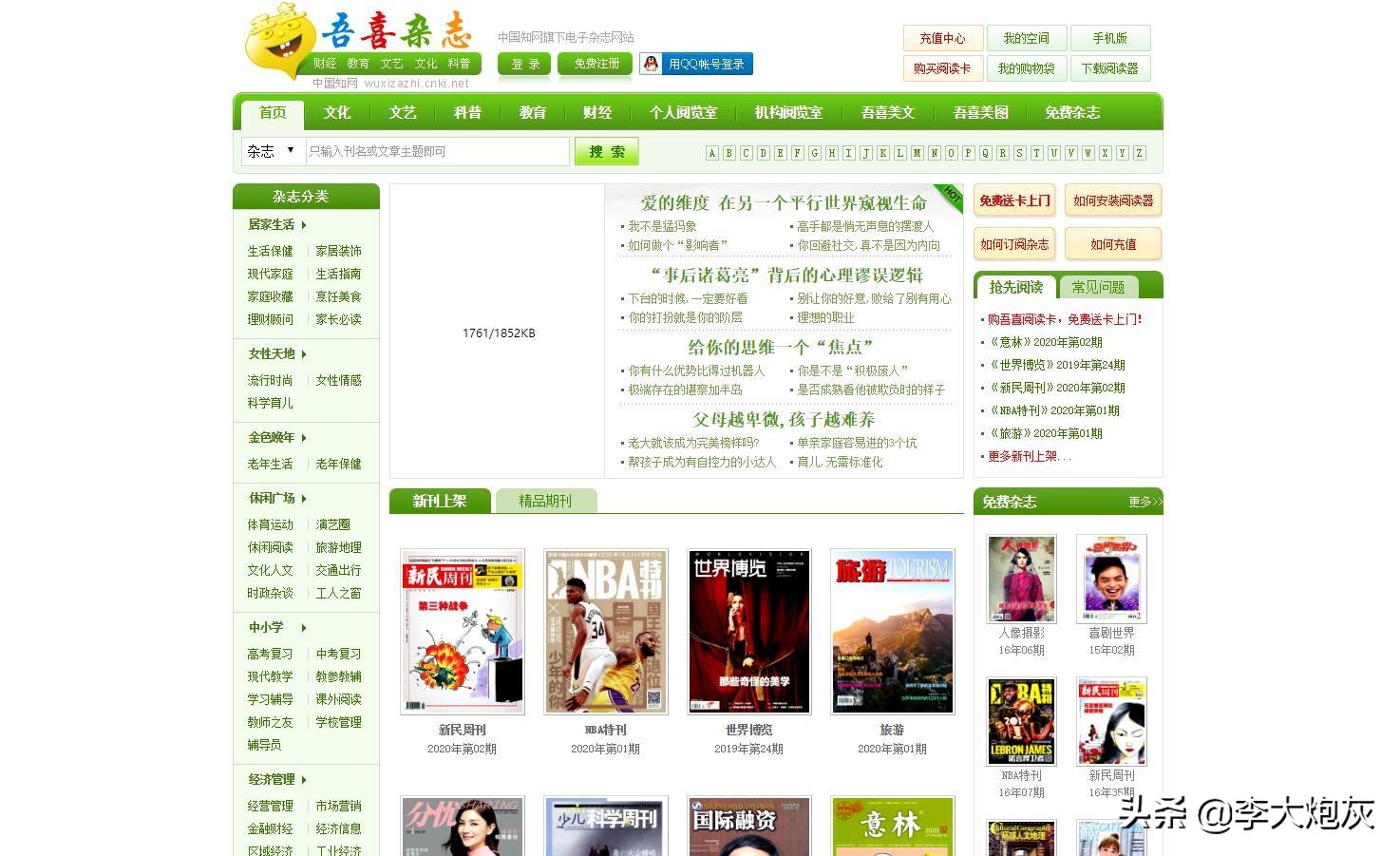Click 更多 in the 免费杂志 panel

1139,502
